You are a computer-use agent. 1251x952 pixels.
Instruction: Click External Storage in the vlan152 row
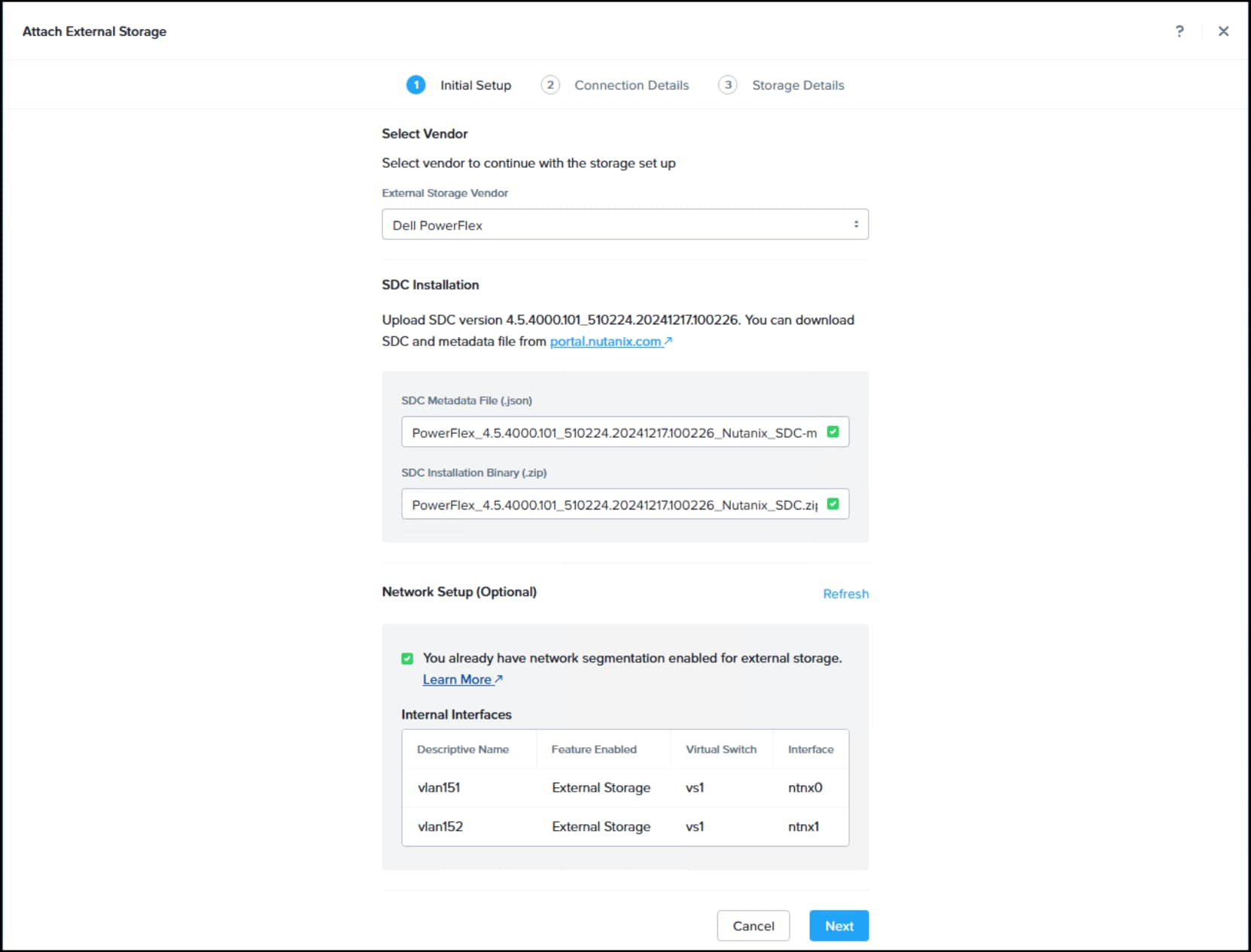coord(601,827)
